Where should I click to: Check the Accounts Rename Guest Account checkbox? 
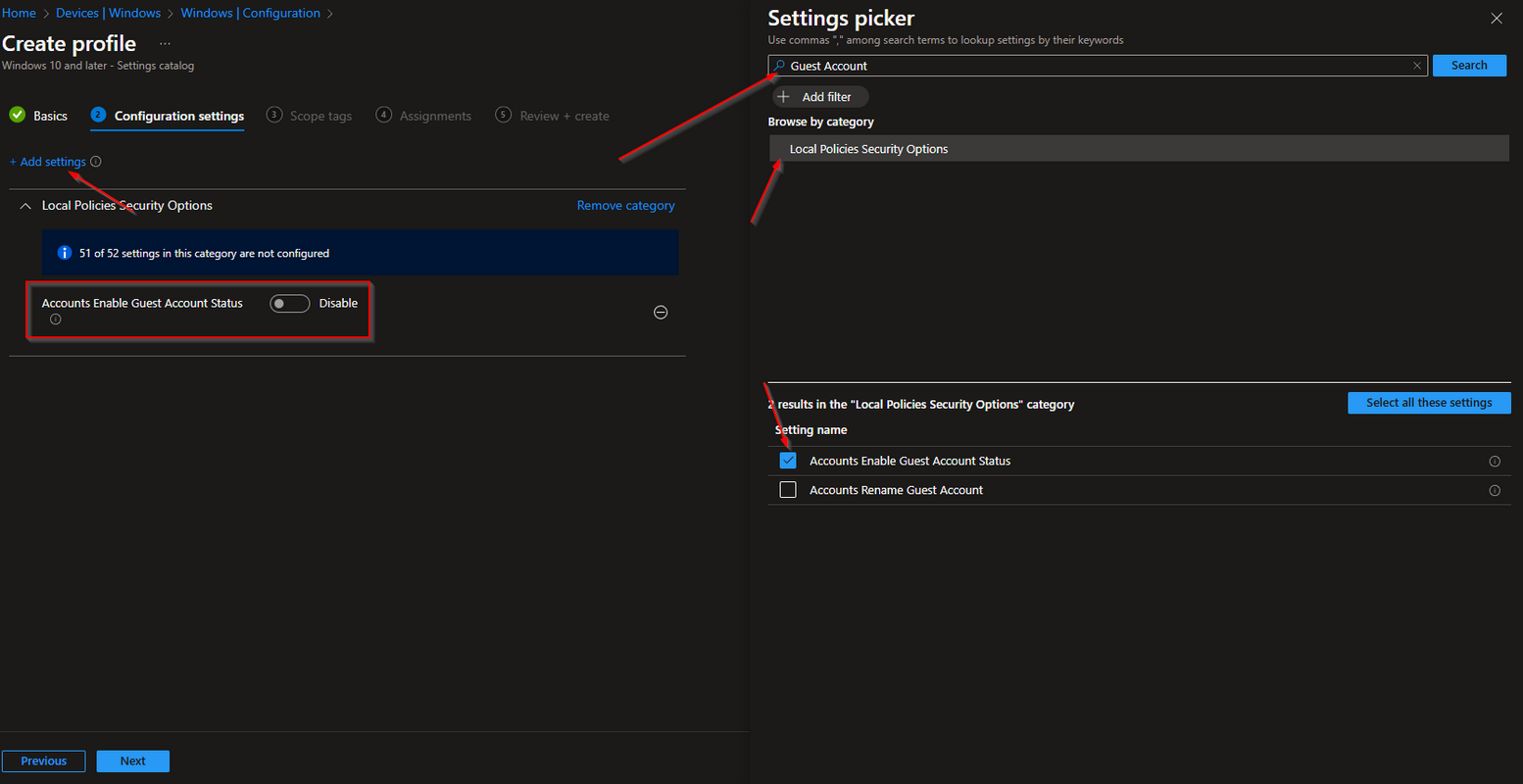tap(788, 490)
